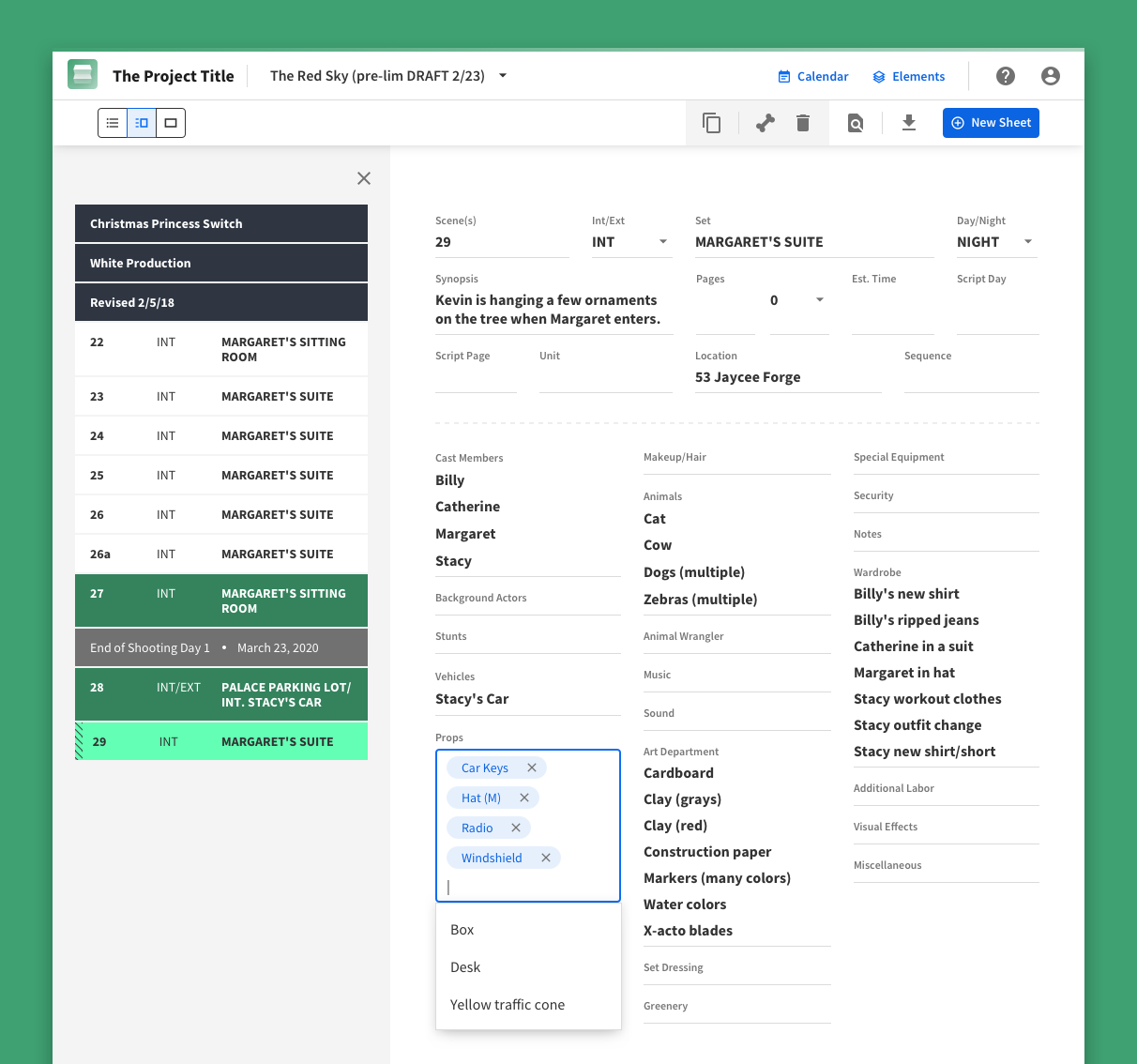Click the trash delete icon

pyautogui.click(x=803, y=123)
